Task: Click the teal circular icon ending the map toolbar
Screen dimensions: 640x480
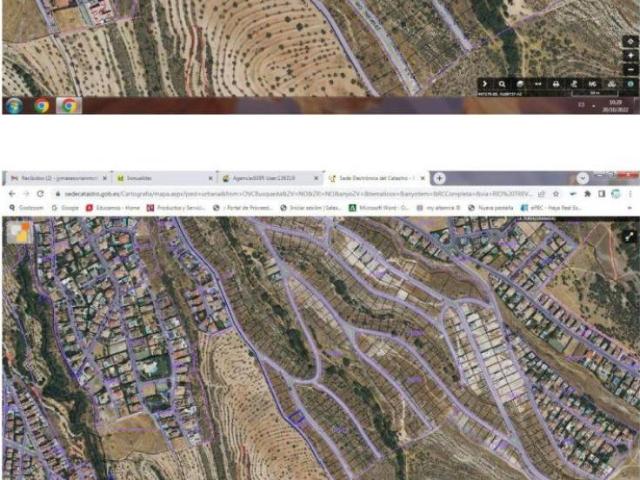Action: tap(631, 84)
